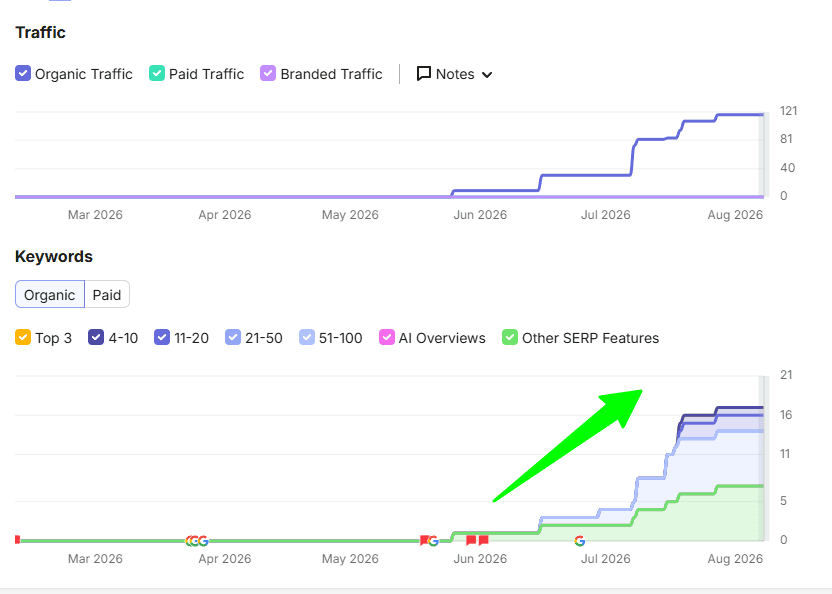This screenshot has height=594, width=832.
Task: Click Apr 2026 label under Keywords chart
Action: click(x=224, y=559)
